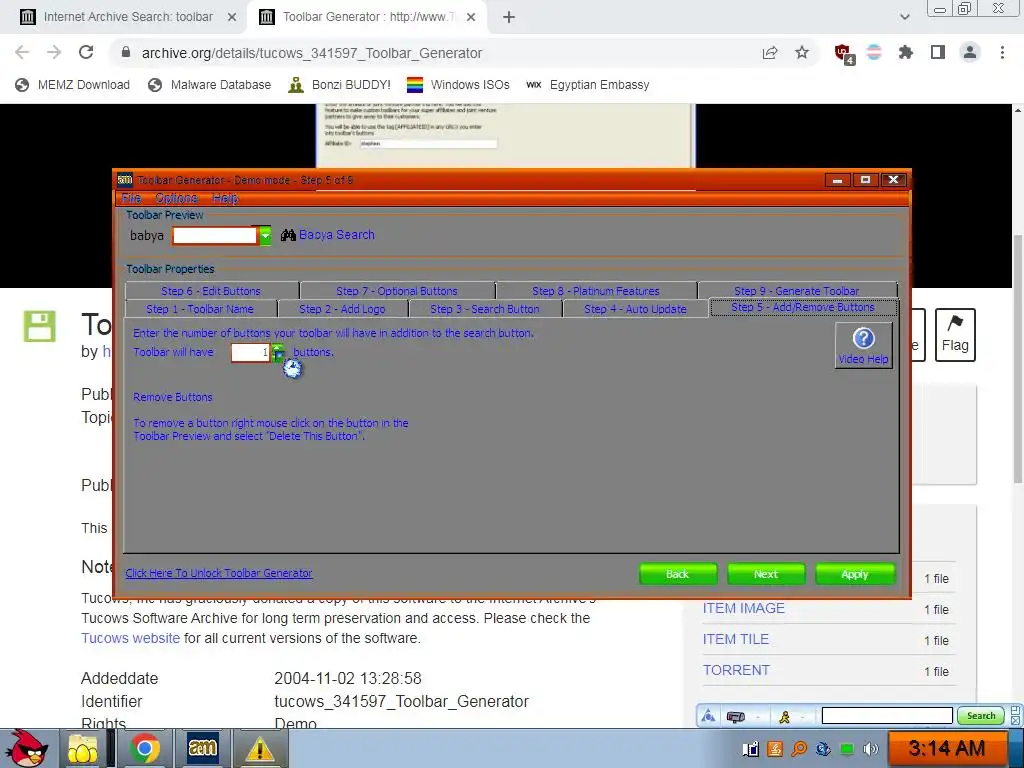Click the orange magnifier tray icon
The image size is (1024, 768).
pyautogui.click(x=799, y=749)
